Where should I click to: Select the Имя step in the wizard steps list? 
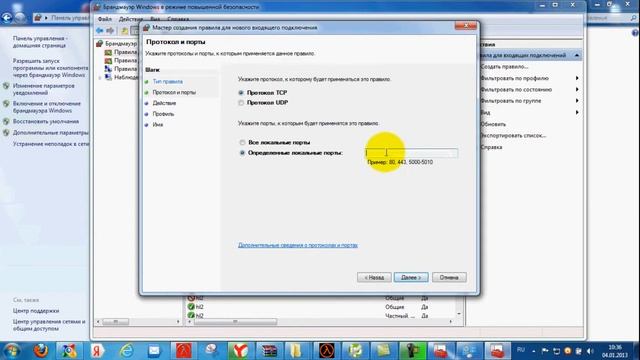coord(158,125)
